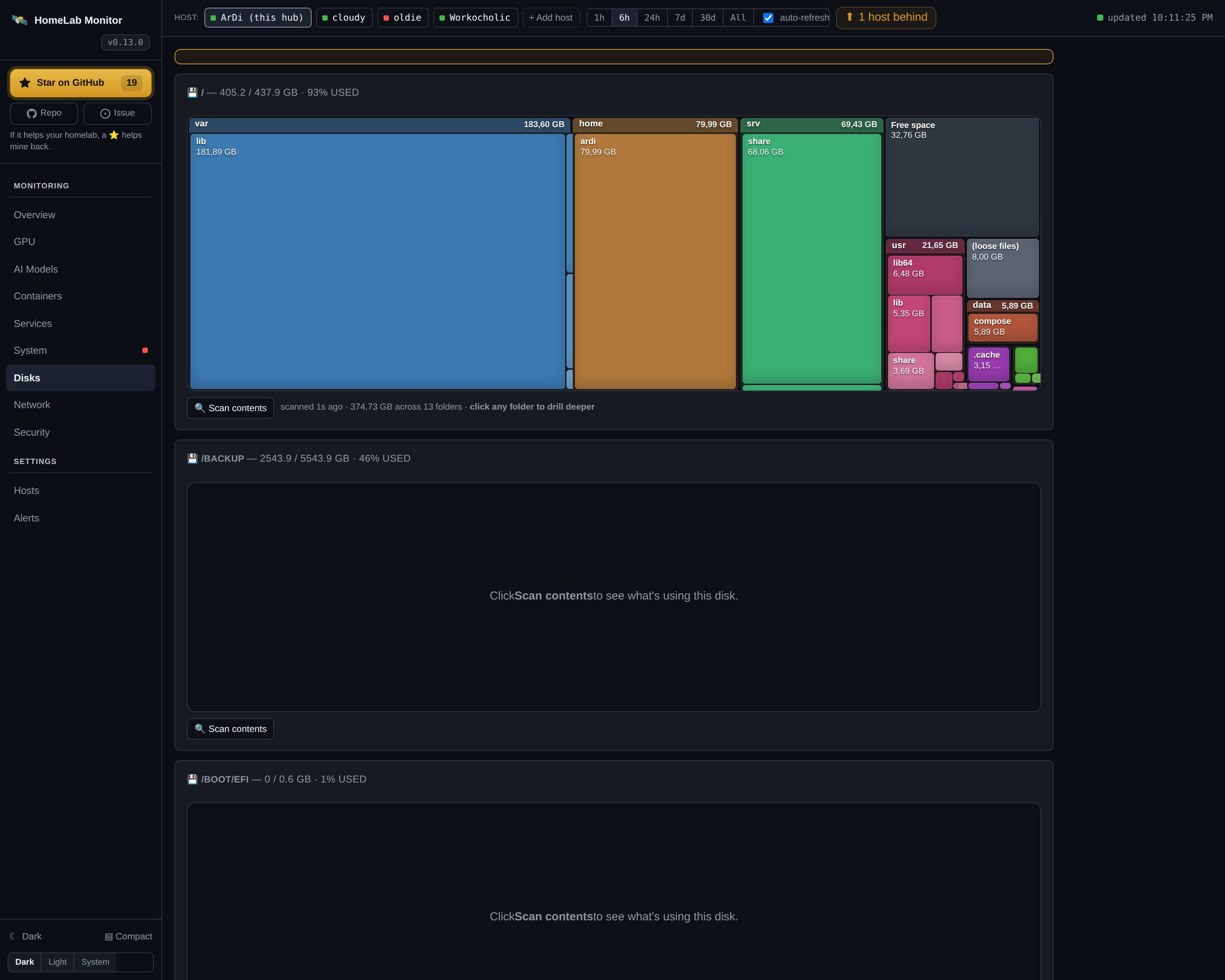Drill into the var folder header
Viewport: 1225px width, 980px height.
click(x=379, y=124)
